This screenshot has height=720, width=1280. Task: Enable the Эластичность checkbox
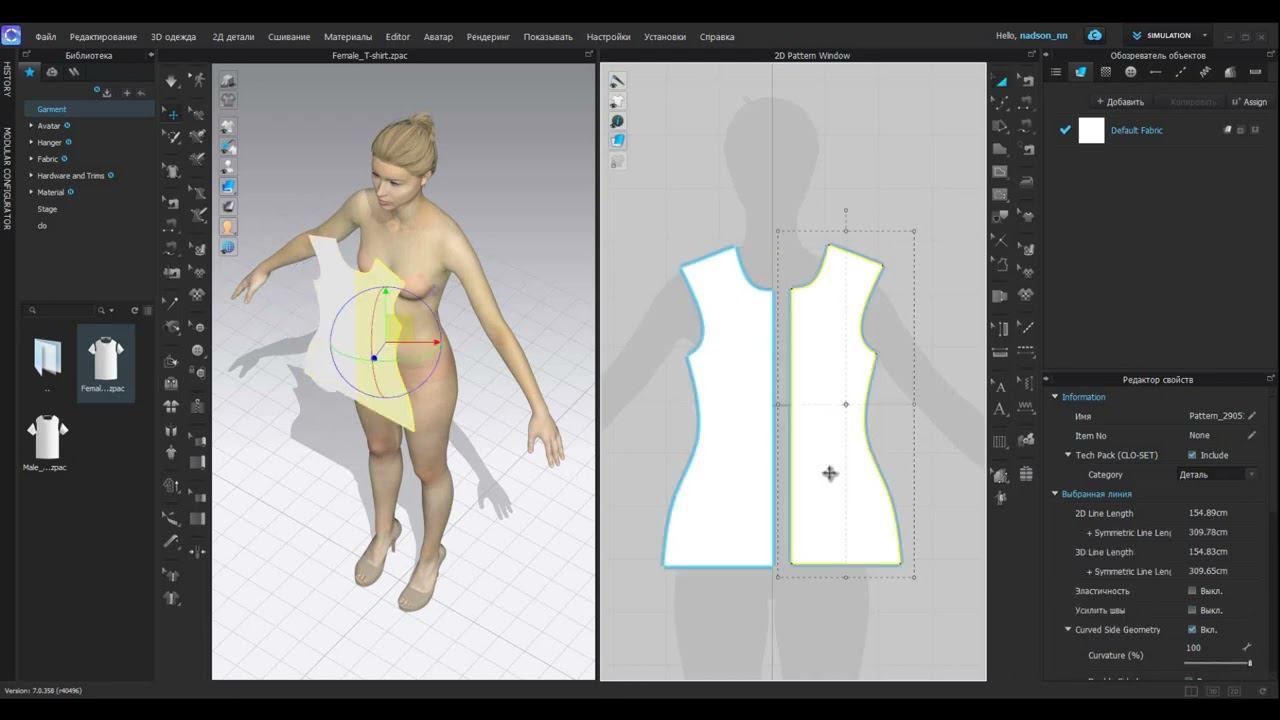(x=1191, y=591)
